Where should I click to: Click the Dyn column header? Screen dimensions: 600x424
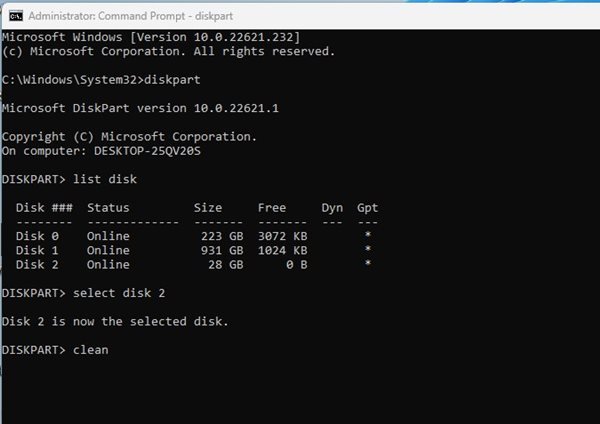click(x=332, y=207)
